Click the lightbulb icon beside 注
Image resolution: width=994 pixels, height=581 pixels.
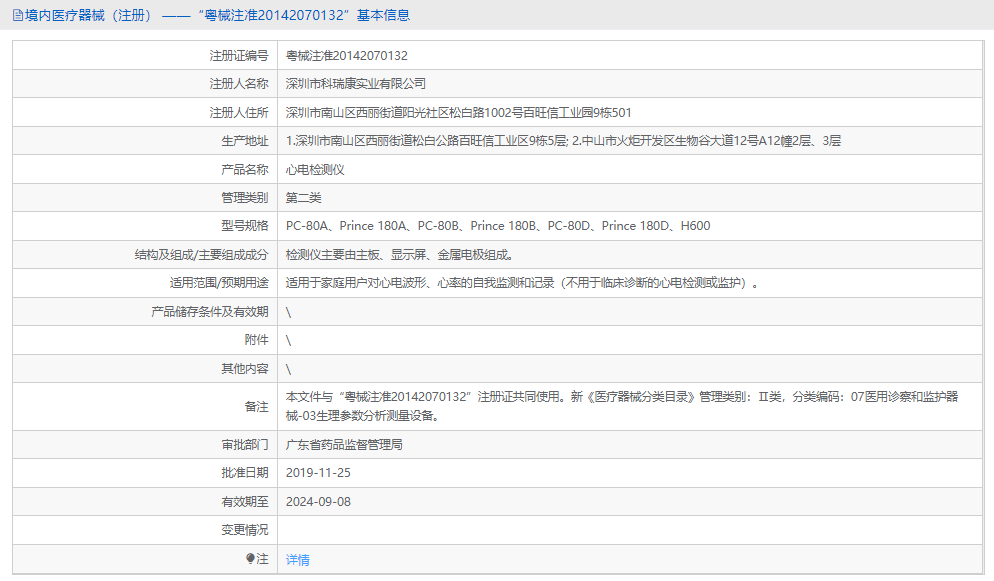pos(250,558)
